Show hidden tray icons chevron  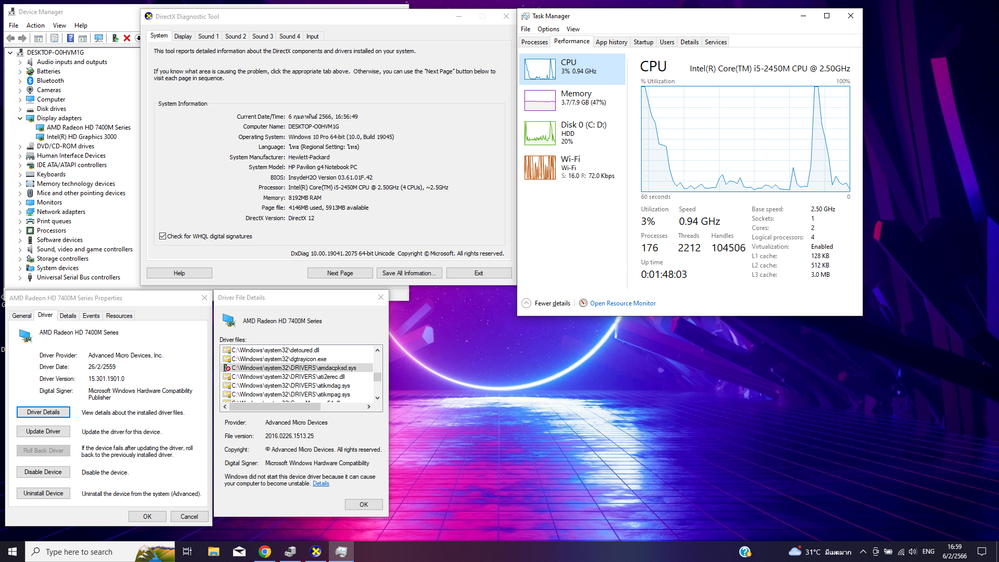(x=863, y=552)
